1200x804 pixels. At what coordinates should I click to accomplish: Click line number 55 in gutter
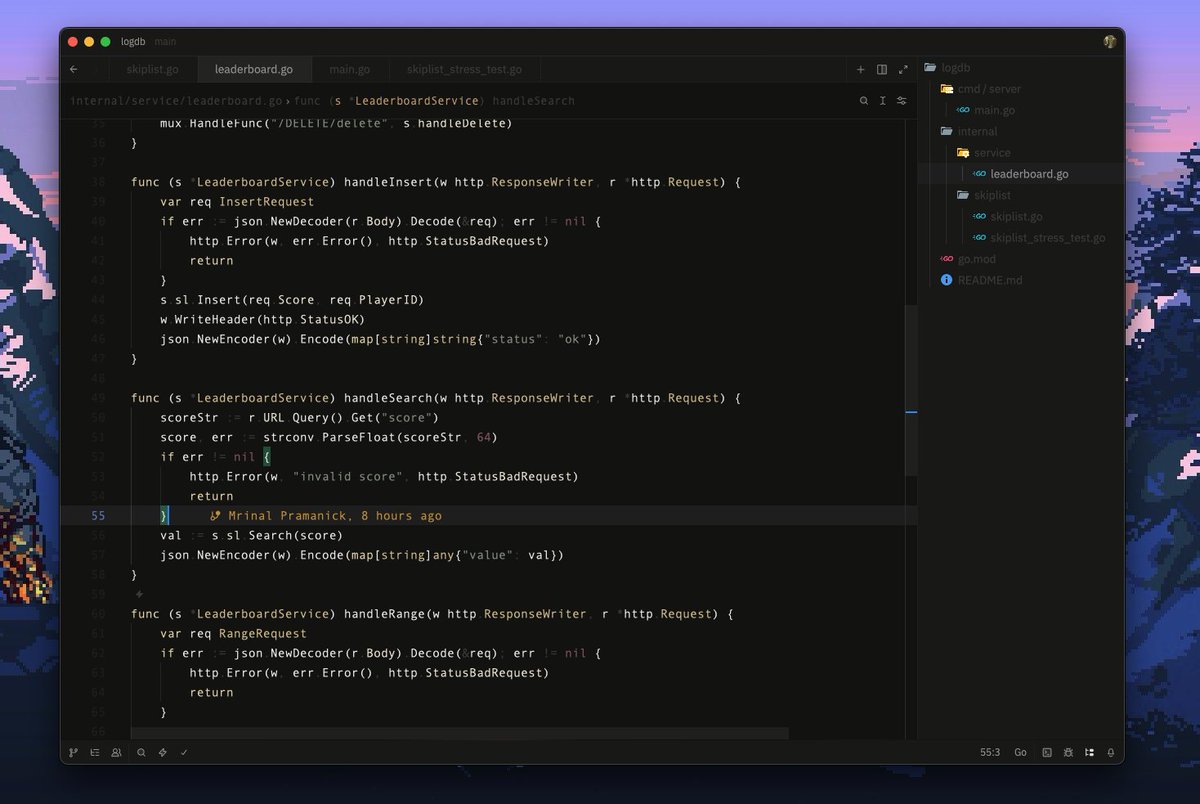pos(98,516)
